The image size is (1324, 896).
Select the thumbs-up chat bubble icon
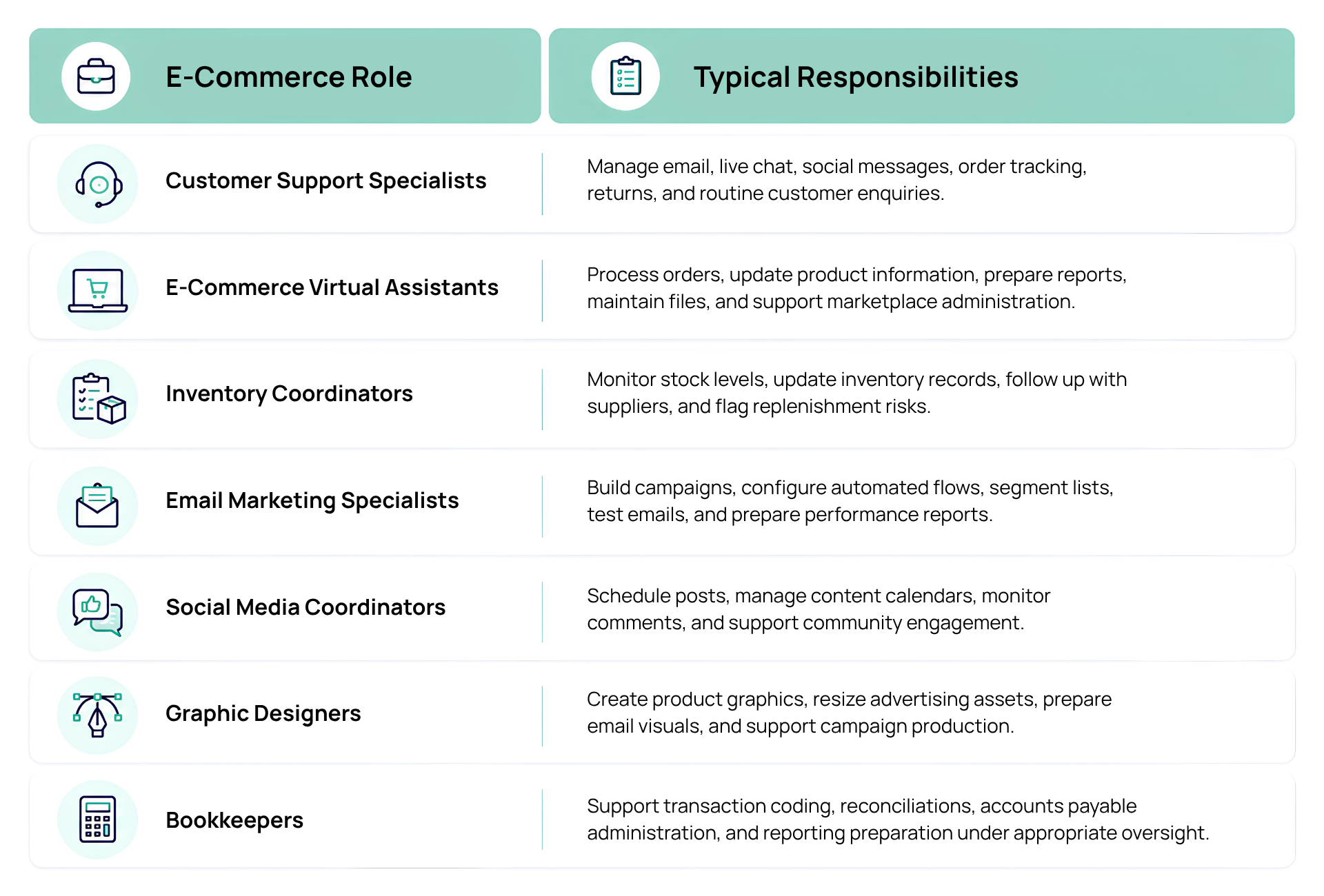coord(98,612)
